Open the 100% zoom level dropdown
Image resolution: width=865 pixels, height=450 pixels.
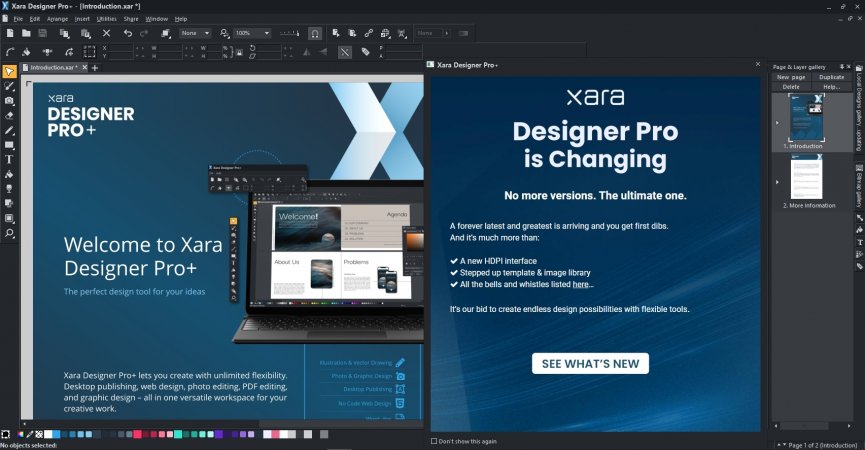click(253, 33)
